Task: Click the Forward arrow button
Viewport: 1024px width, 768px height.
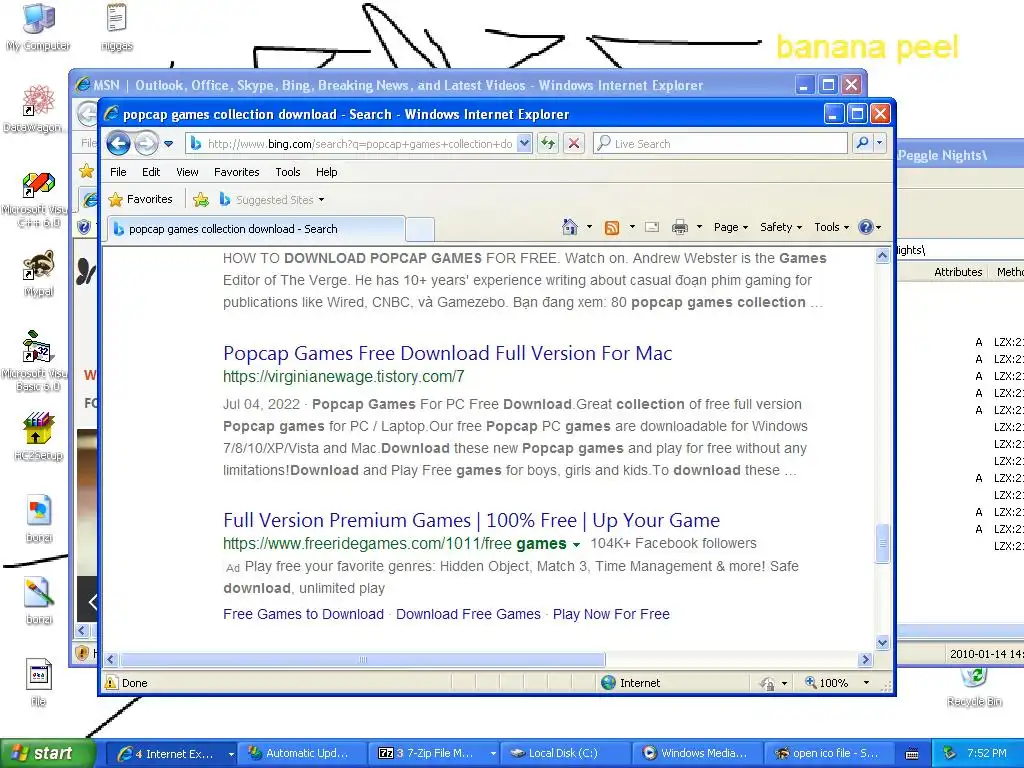Action: [x=146, y=143]
